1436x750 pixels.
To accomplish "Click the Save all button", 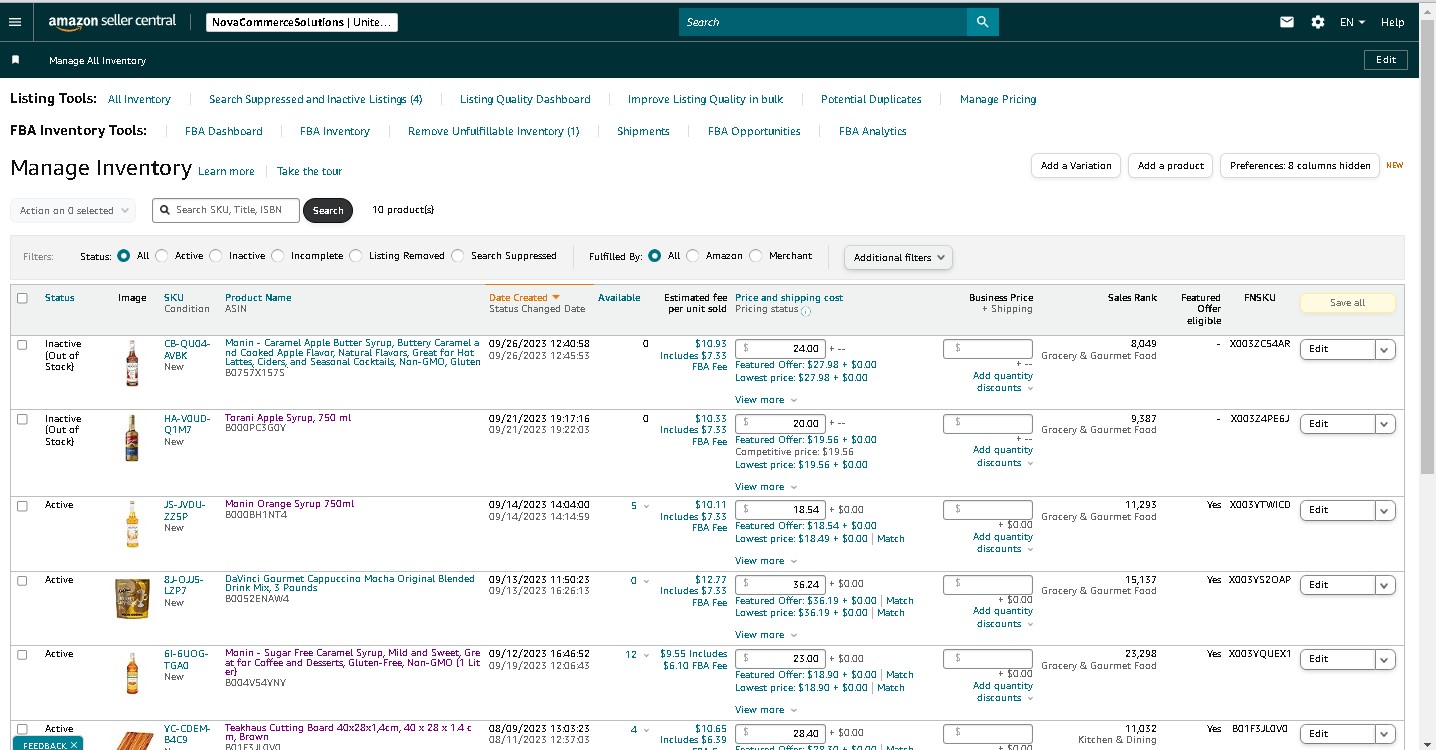I will 1347,302.
